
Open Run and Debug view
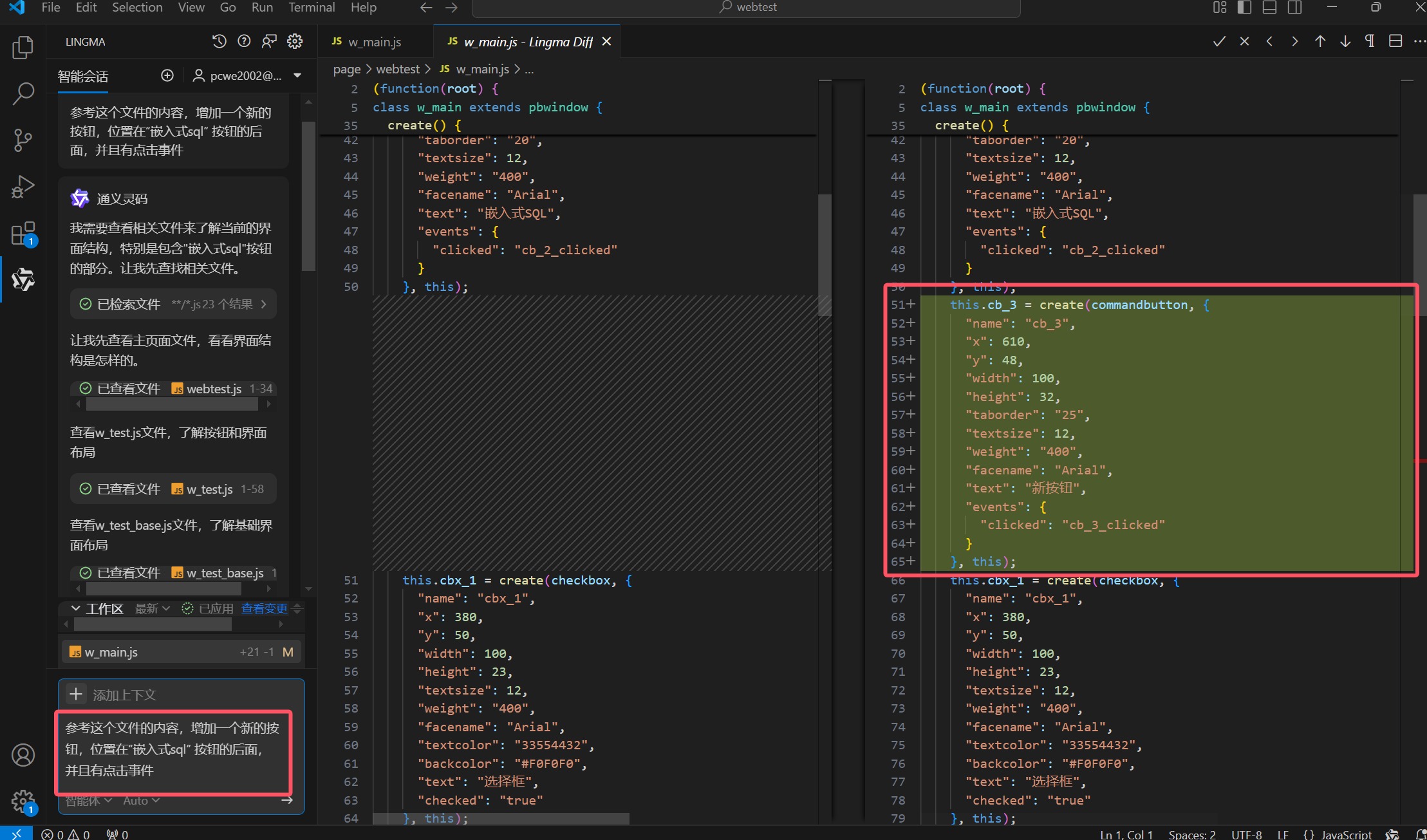pyautogui.click(x=23, y=187)
